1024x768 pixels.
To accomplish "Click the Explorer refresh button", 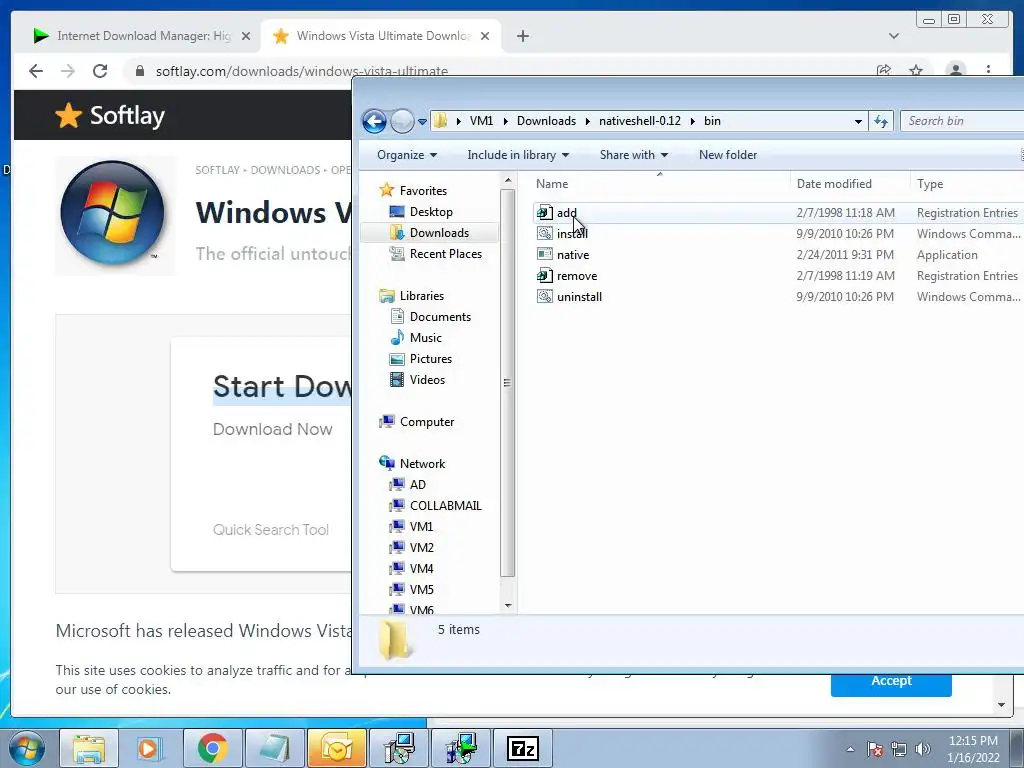I will (x=880, y=121).
